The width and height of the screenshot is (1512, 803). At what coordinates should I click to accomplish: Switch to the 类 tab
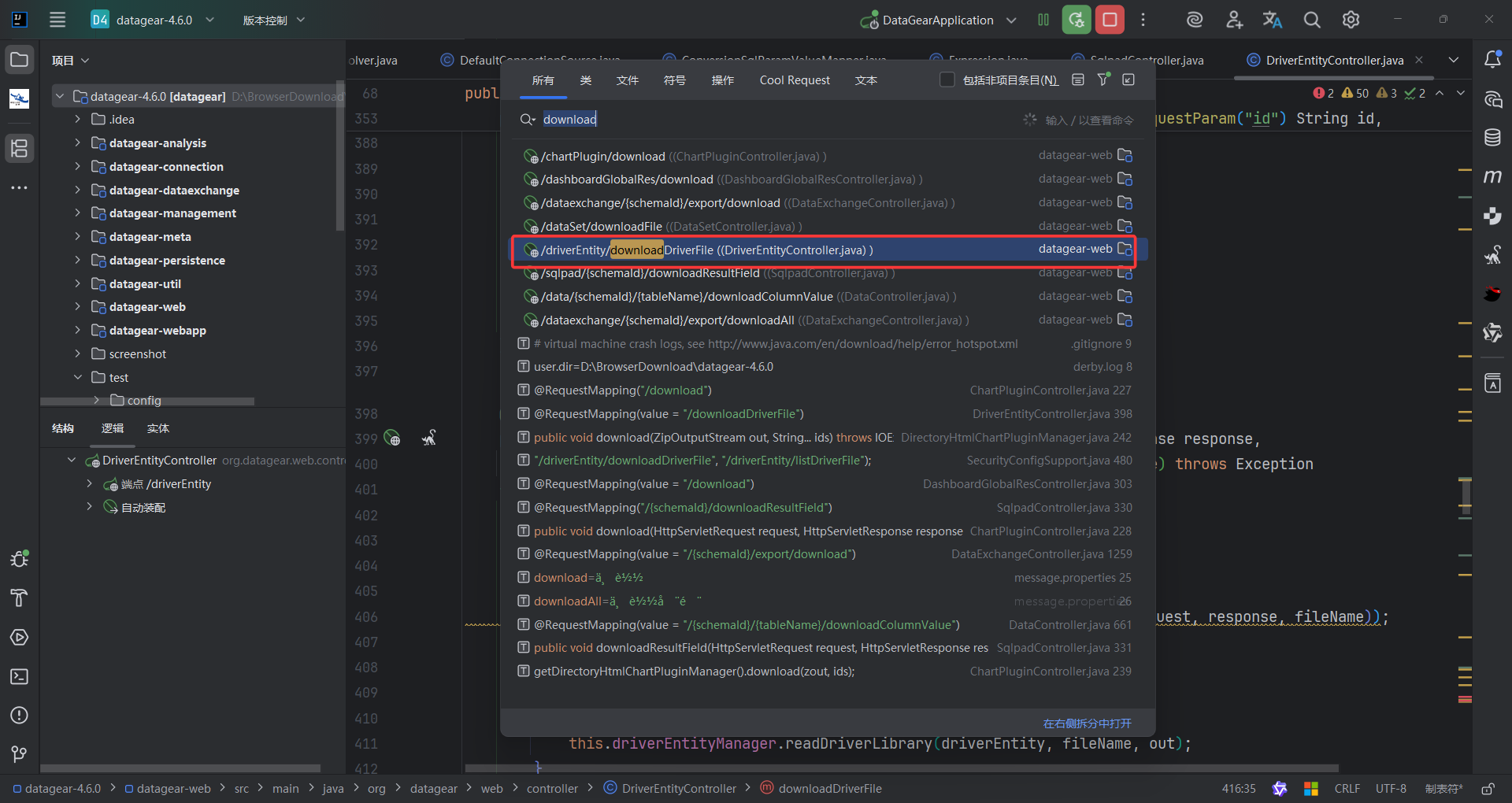586,80
